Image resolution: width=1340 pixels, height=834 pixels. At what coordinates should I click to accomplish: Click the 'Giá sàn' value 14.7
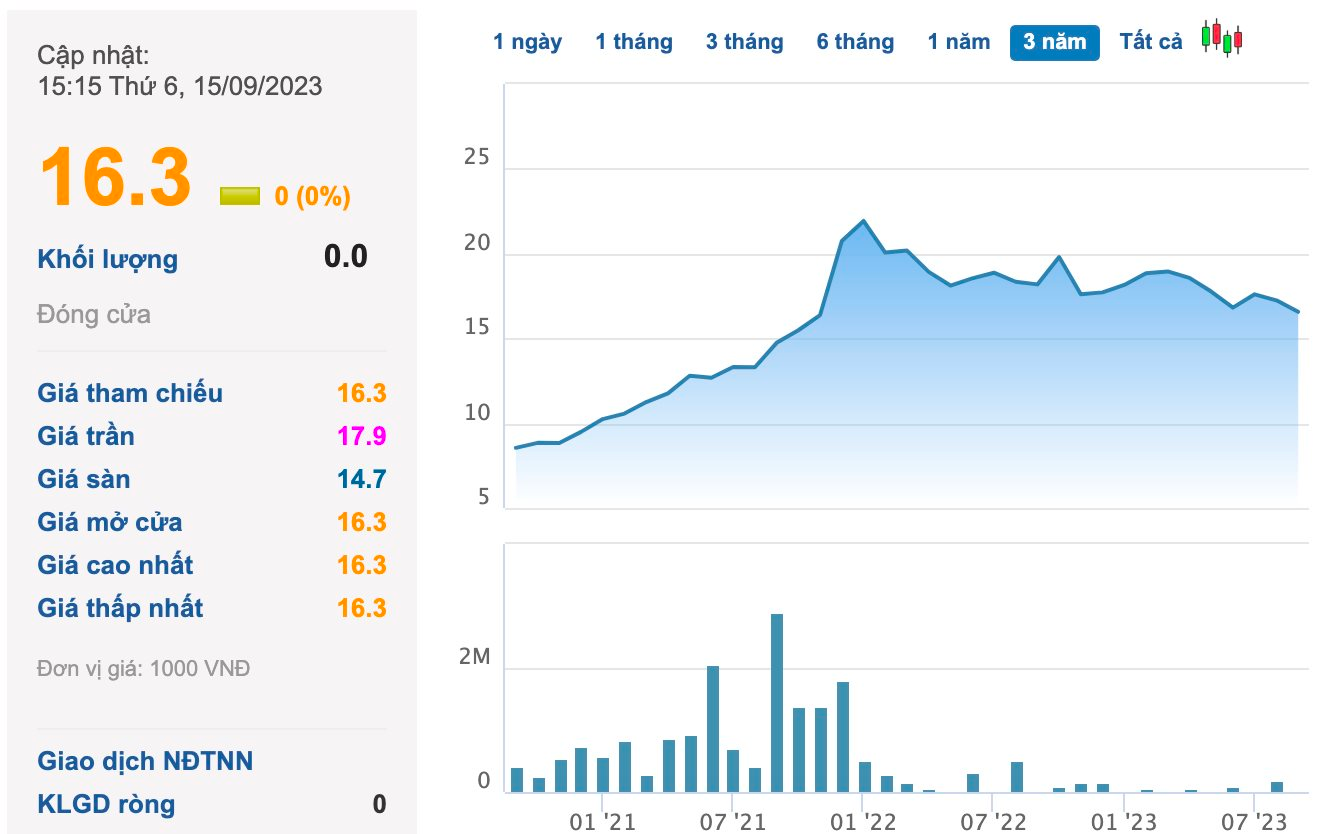pos(362,479)
